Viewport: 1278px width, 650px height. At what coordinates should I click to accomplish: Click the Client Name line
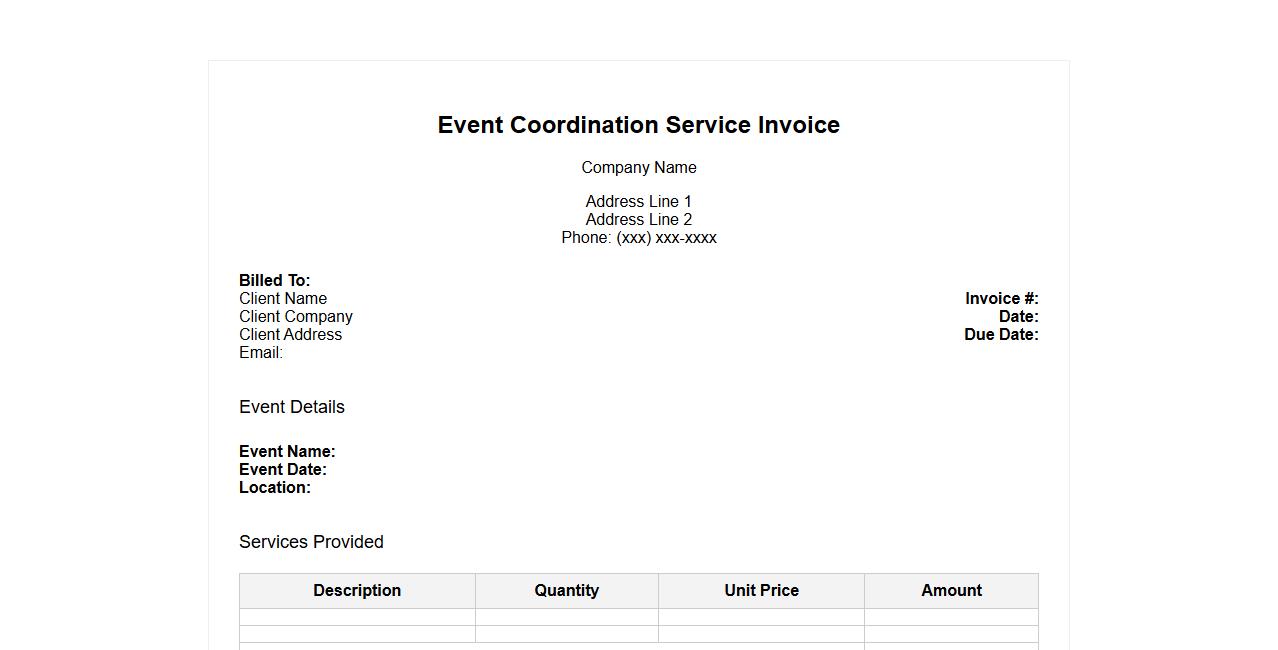pos(283,299)
